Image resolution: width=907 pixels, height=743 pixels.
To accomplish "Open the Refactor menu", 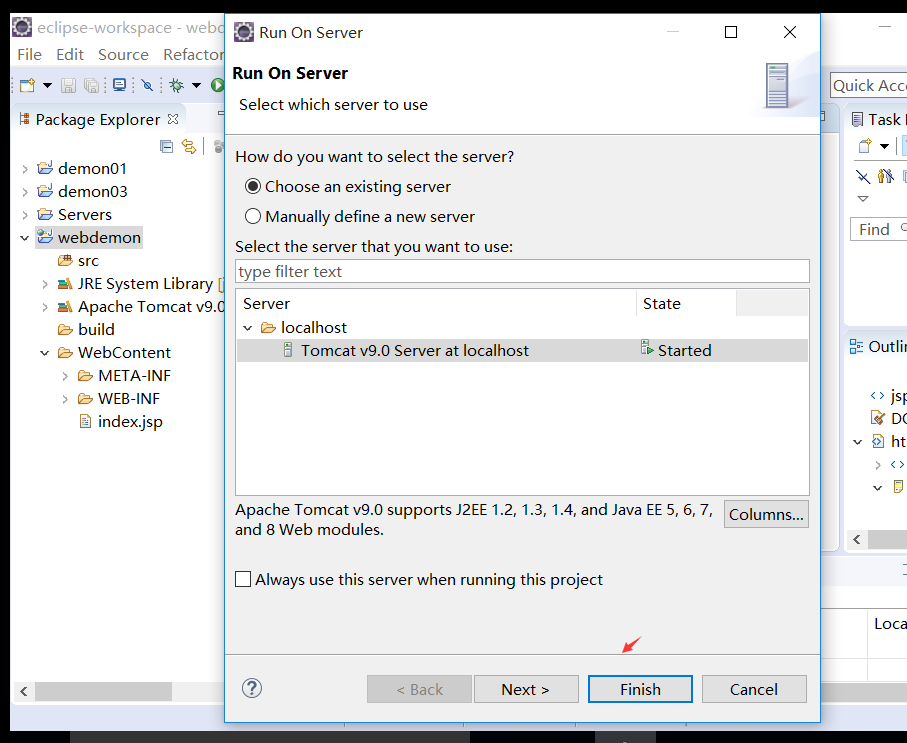I will tap(193, 54).
